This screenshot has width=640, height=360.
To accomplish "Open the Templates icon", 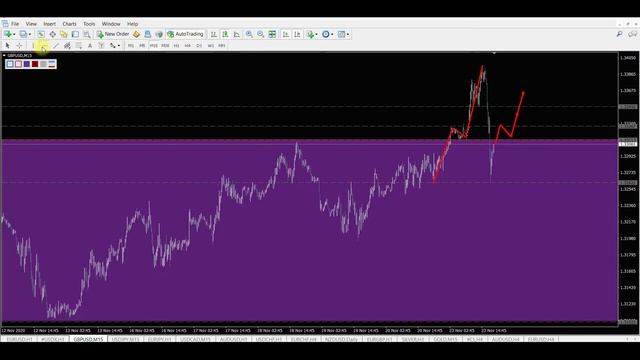I will tap(342, 34).
